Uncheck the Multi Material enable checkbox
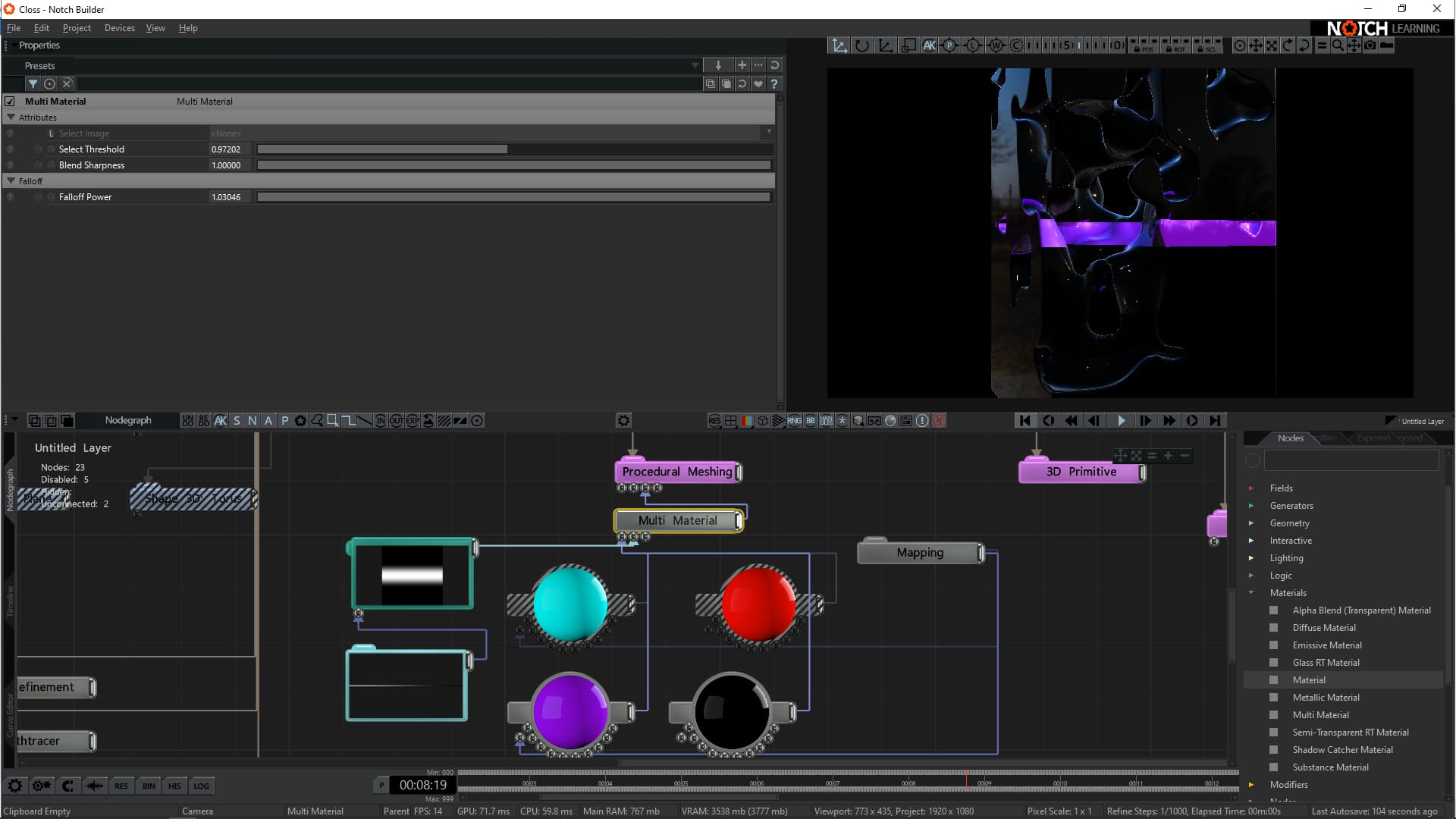The height and width of the screenshot is (819, 1456). 10,101
